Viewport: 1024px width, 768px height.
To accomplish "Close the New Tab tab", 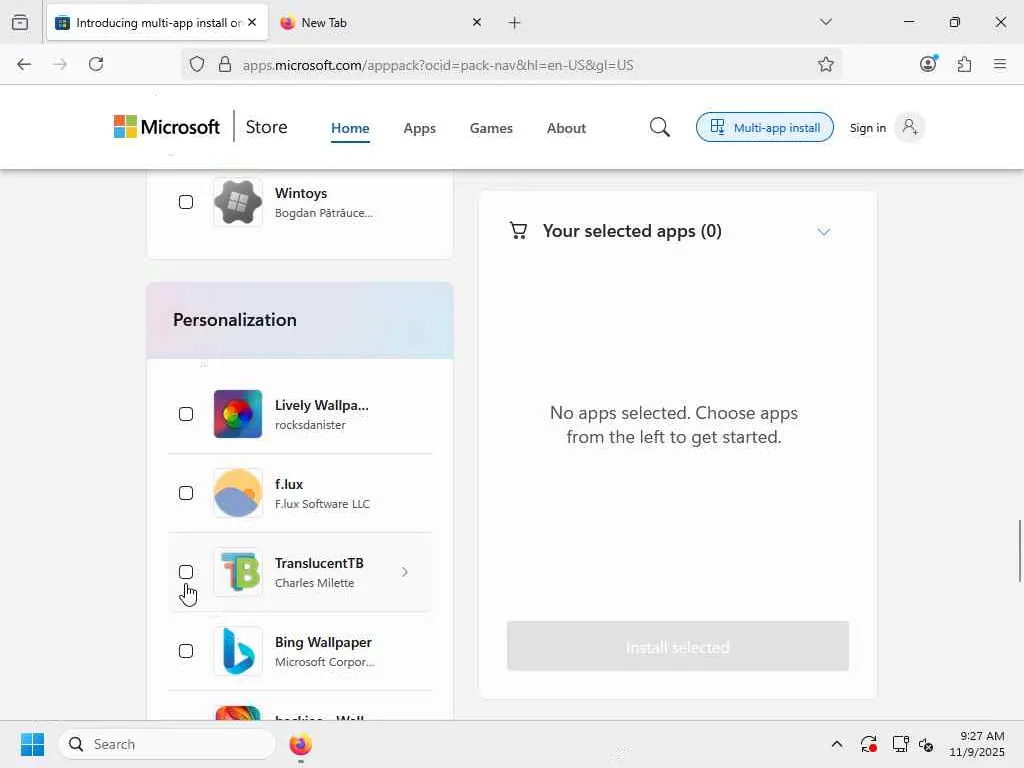I will [477, 23].
